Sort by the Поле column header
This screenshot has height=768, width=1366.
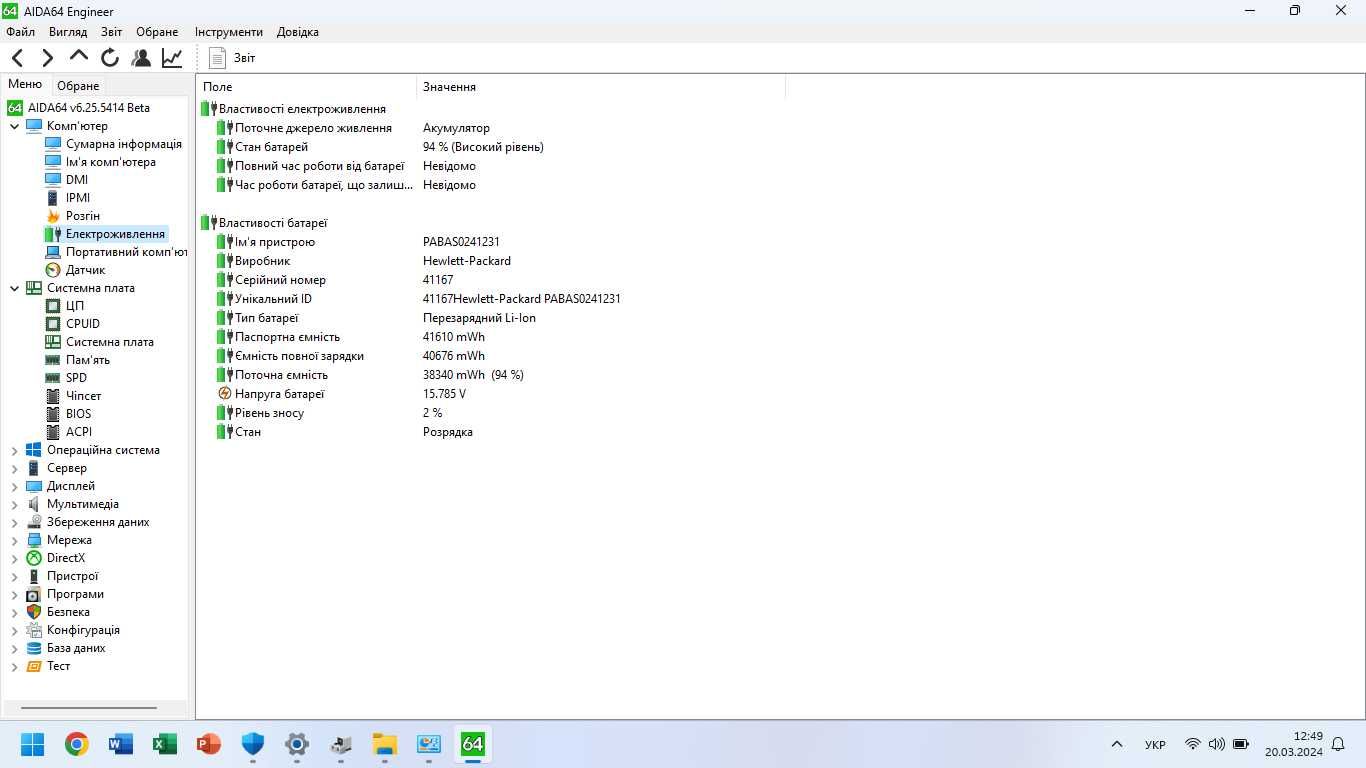(306, 87)
